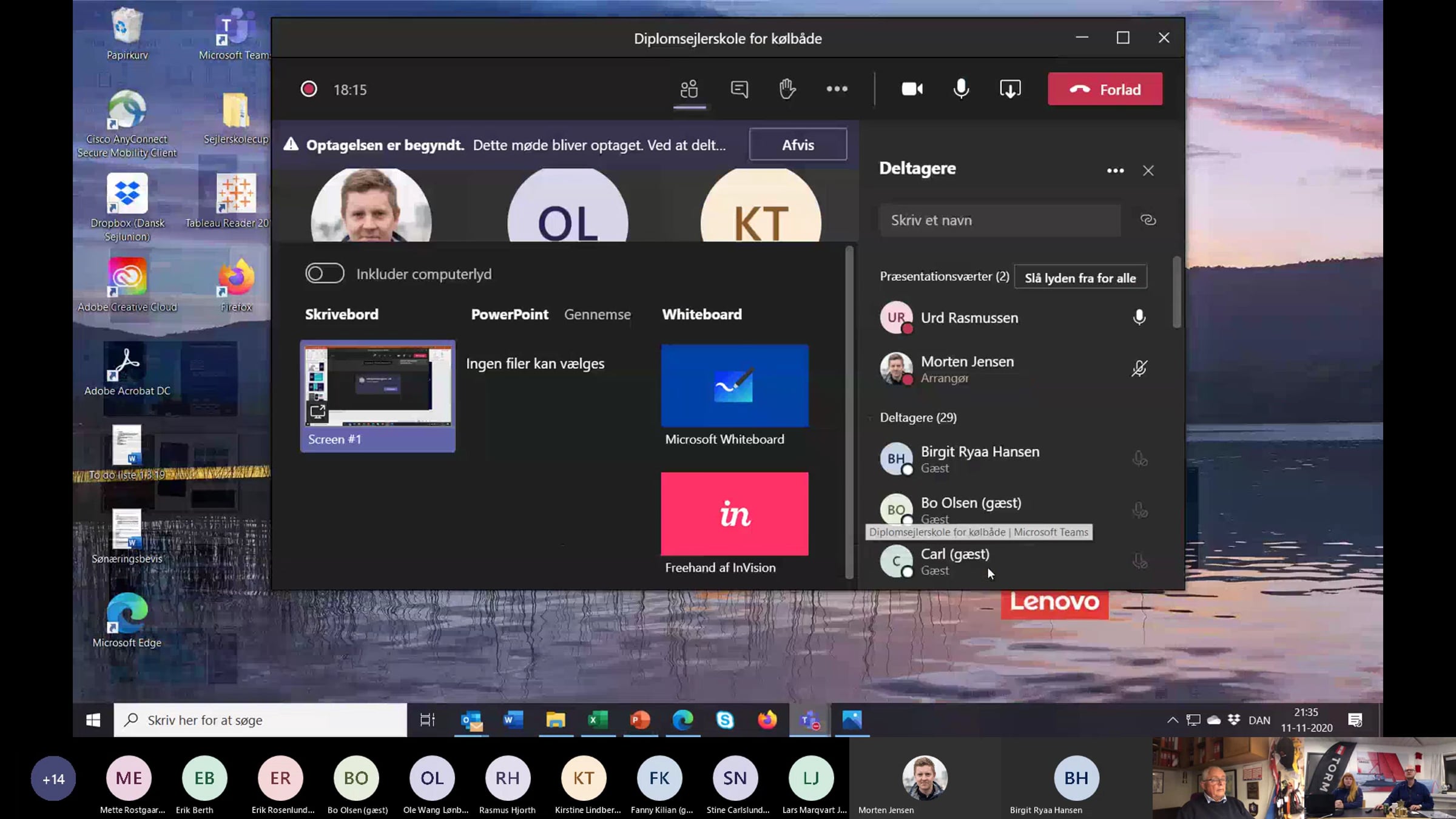Open Task View on the taskbar
This screenshot has width=1456, height=819.
tap(428, 720)
